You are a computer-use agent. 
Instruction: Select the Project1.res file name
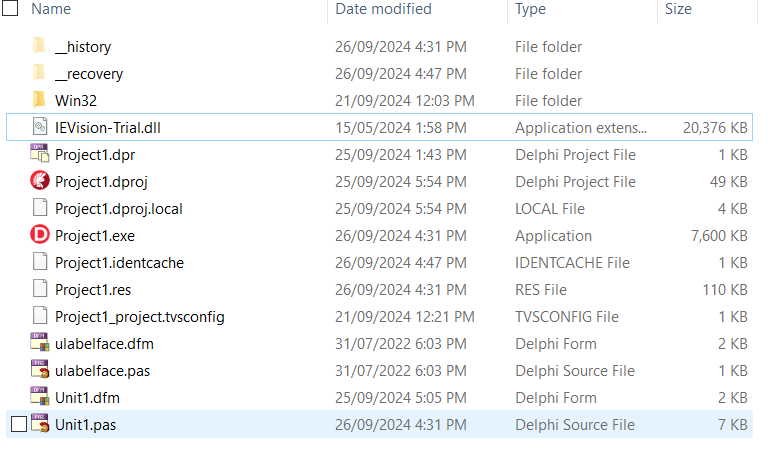93,290
